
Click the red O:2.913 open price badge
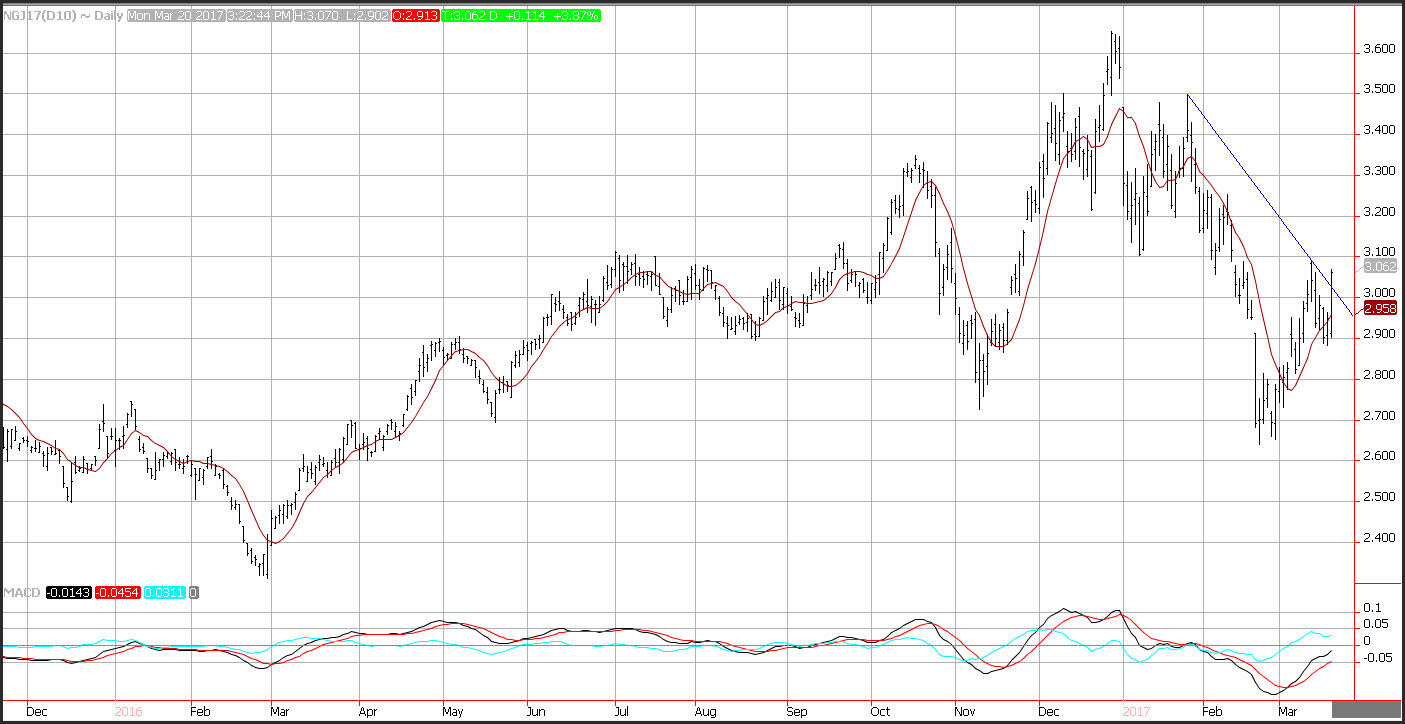[x=417, y=17]
